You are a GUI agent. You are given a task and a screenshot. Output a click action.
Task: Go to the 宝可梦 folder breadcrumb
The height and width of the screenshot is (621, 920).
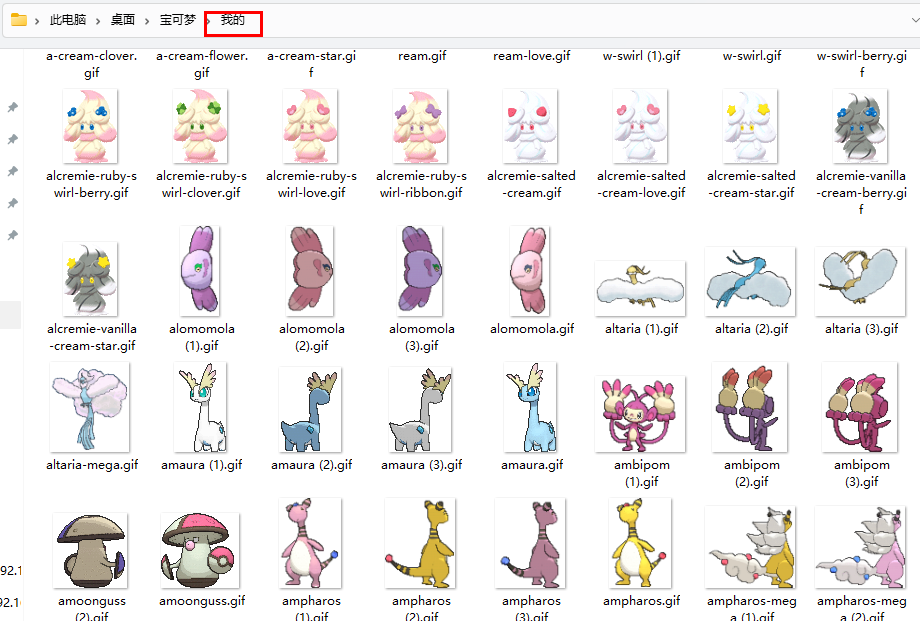point(178,20)
